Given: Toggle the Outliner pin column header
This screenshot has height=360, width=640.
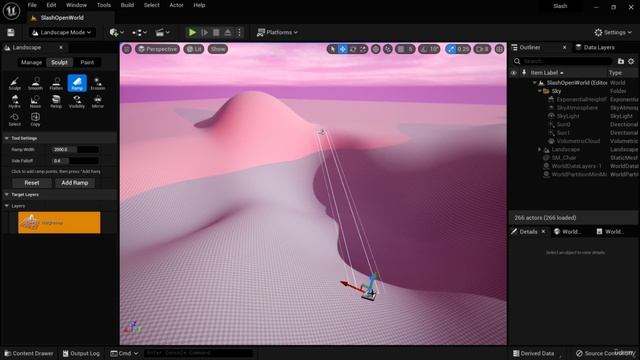Looking at the screenshot, I should 524,73.
